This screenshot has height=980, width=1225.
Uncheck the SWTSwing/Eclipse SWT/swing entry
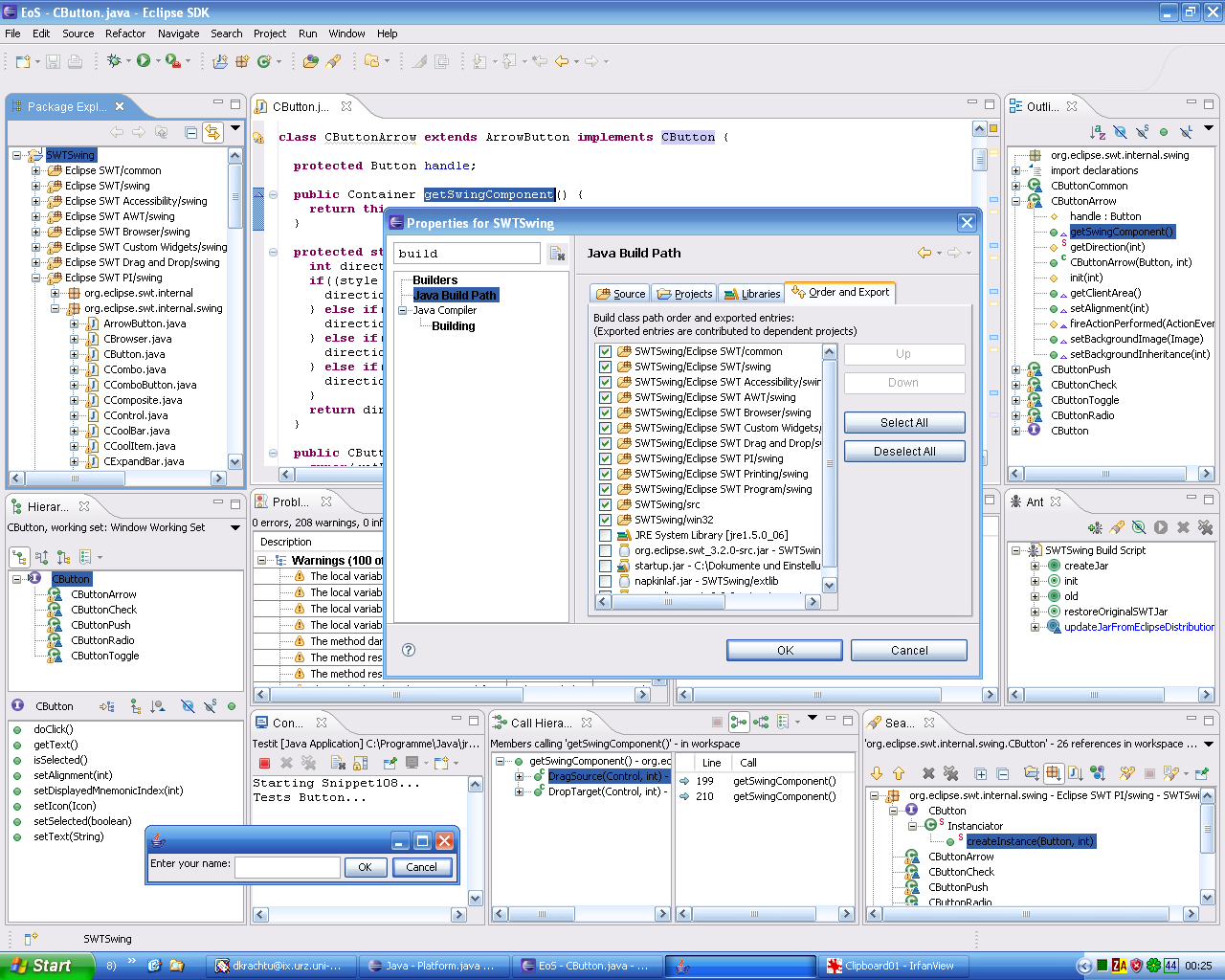[x=605, y=367]
